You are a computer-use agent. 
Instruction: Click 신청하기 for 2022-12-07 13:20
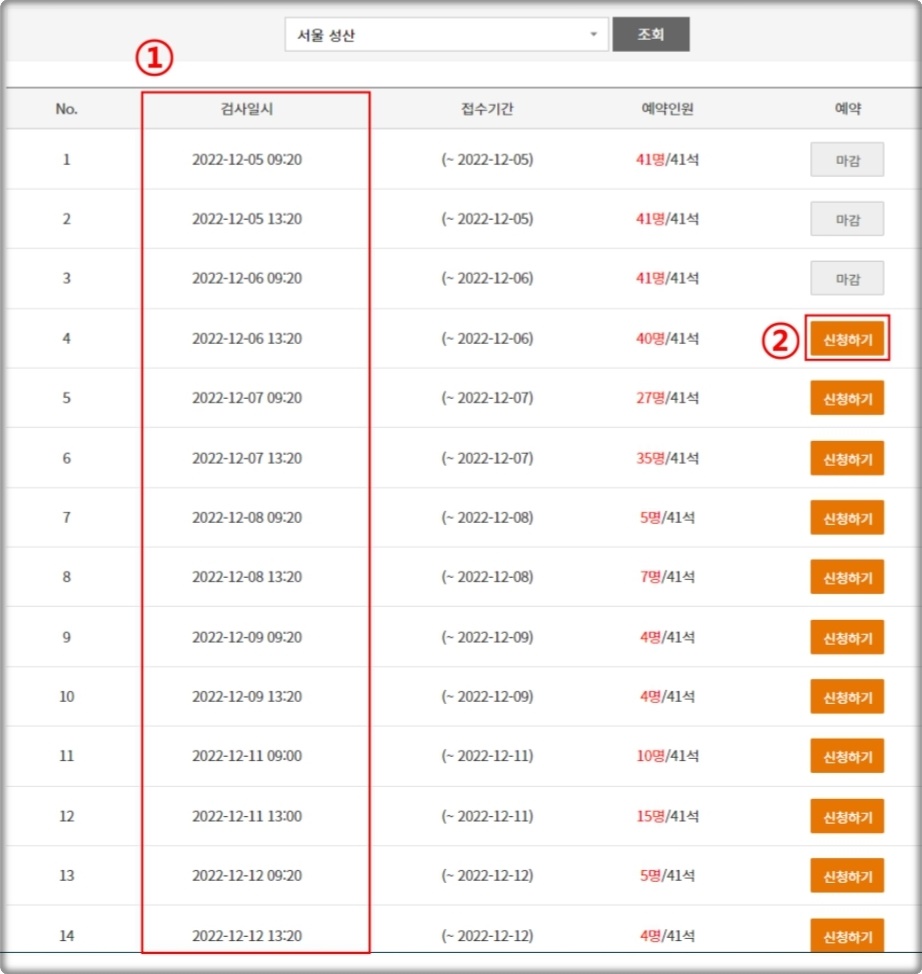tap(847, 458)
